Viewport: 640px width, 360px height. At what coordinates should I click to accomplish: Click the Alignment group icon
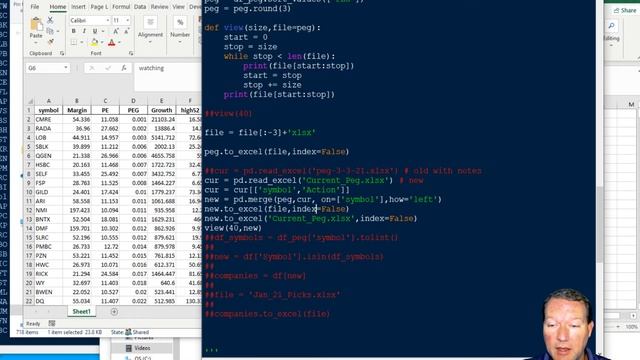click(150, 22)
